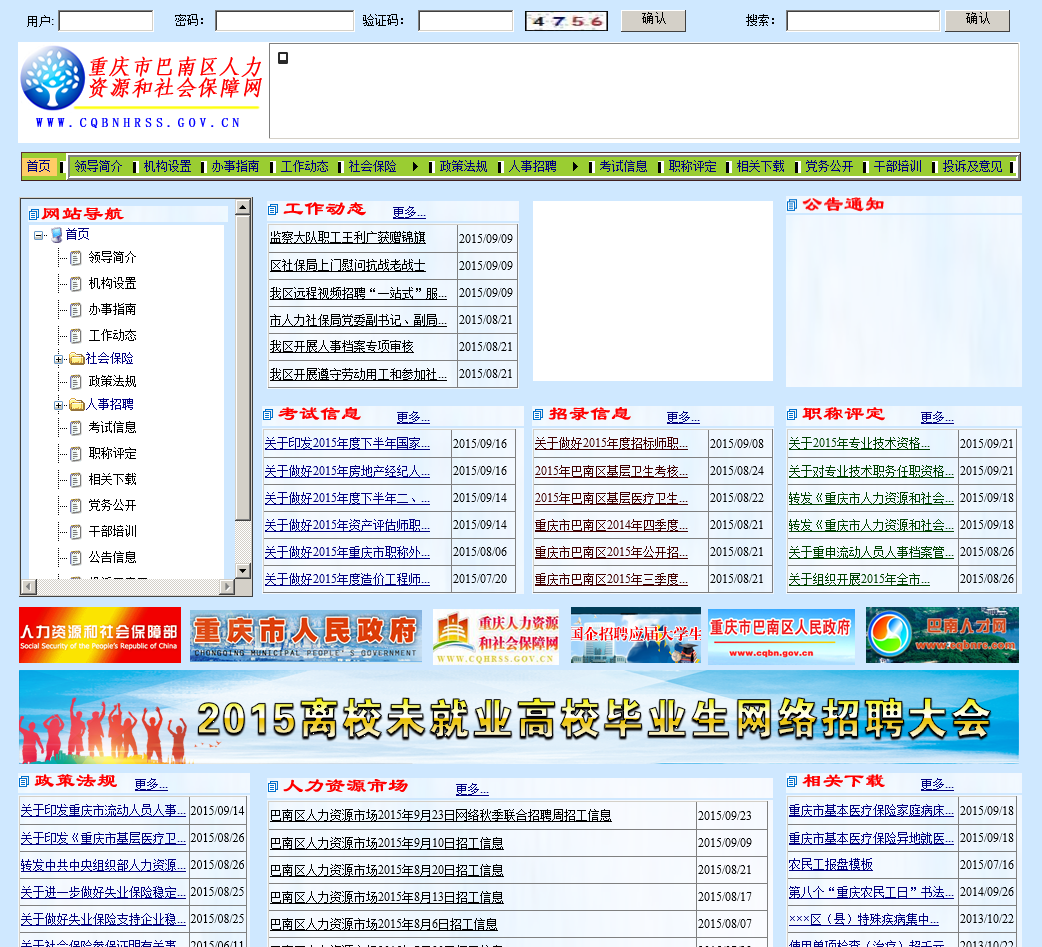This screenshot has height=947, width=1042.
Task: Click the 验证码 input field
Action: coord(465,21)
